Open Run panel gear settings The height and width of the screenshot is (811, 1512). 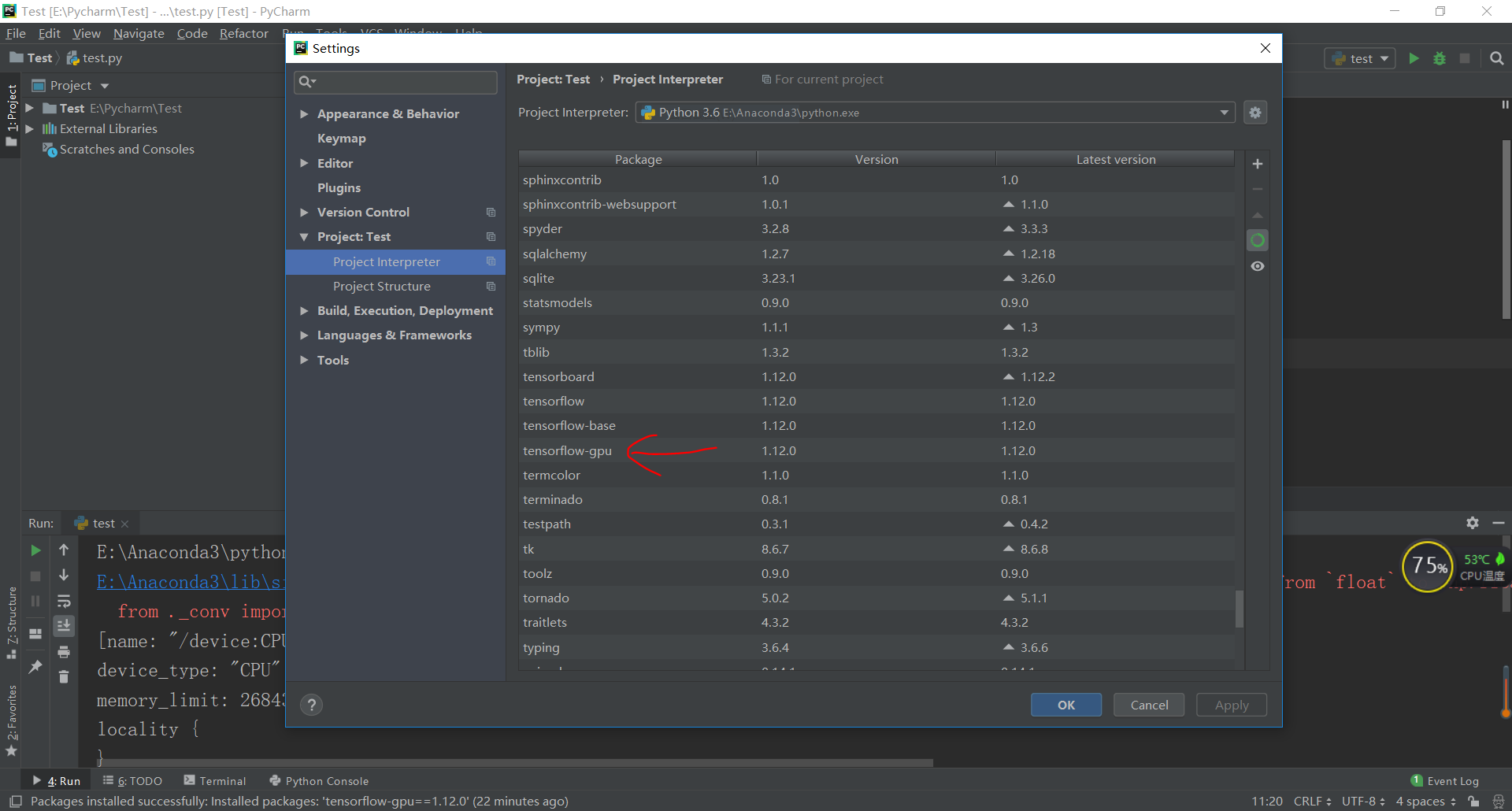(1473, 523)
